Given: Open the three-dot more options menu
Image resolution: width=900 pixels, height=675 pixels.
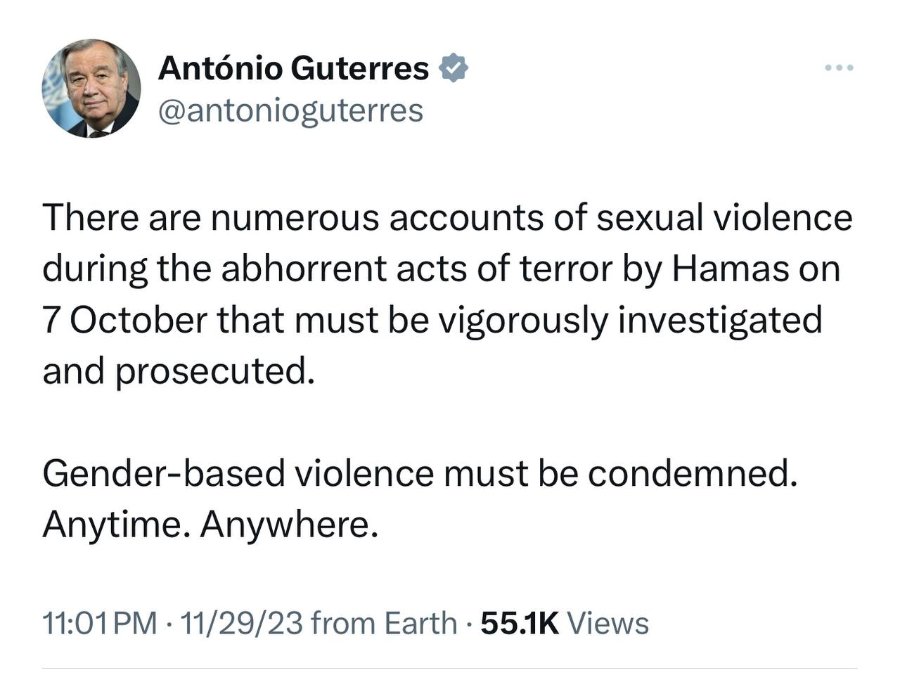Looking at the screenshot, I should pyautogui.click(x=839, y=68).
